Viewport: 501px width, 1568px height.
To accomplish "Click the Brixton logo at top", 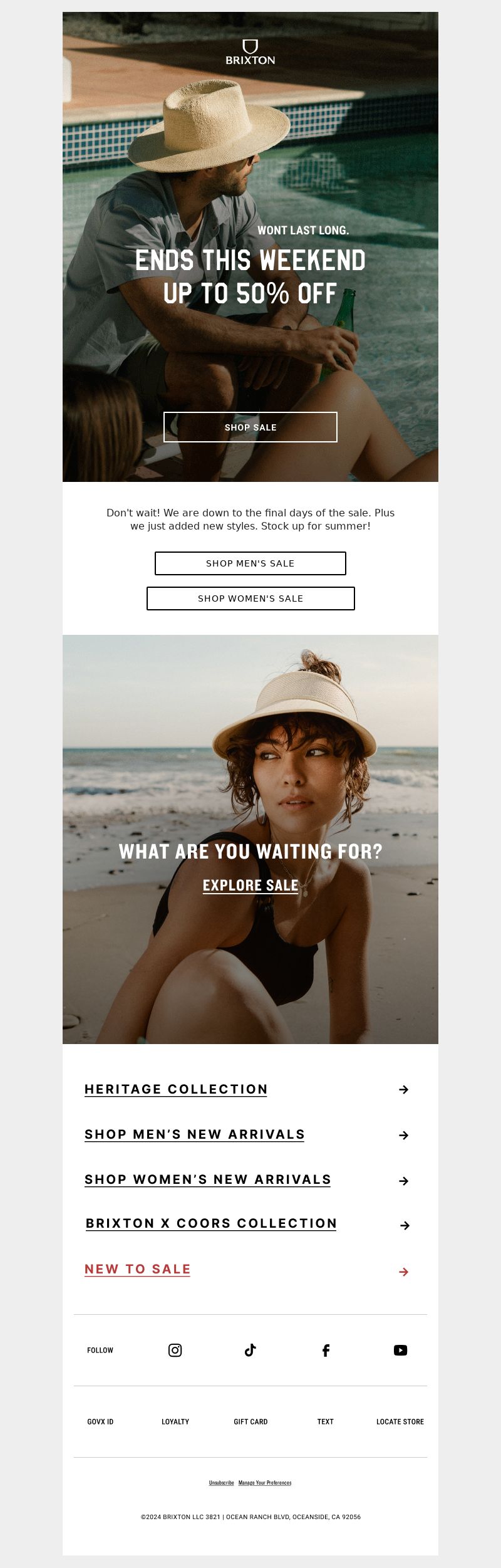I will [250, 52].
